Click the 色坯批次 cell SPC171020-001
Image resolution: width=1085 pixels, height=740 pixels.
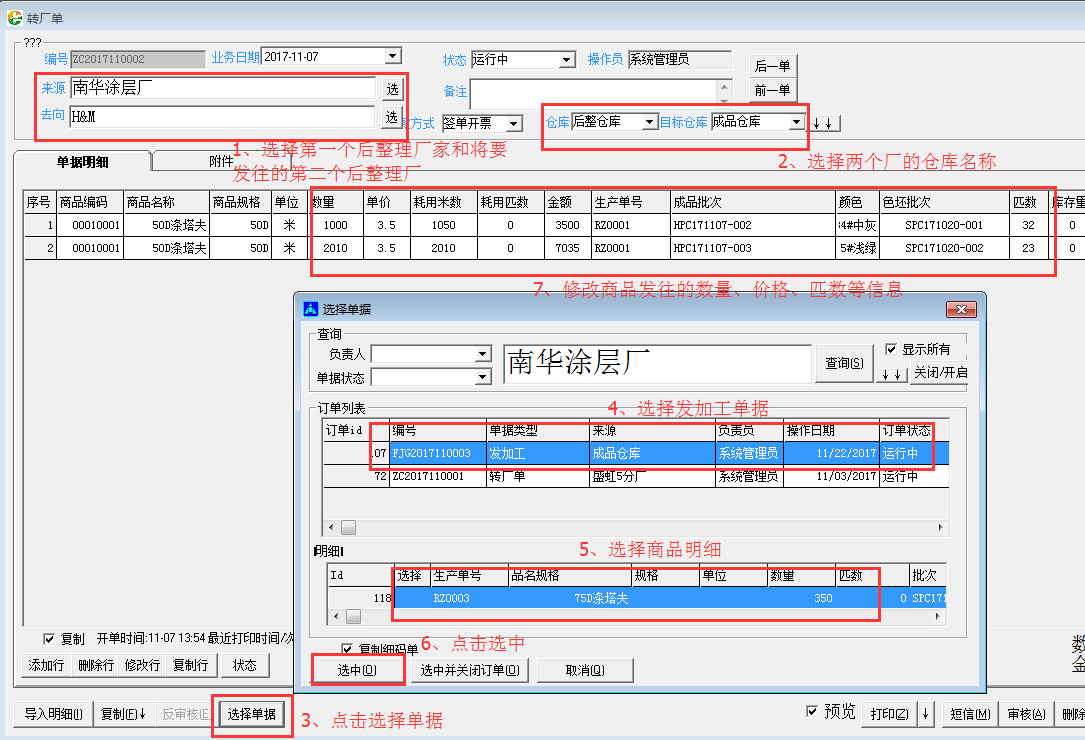tap(945, 225)
